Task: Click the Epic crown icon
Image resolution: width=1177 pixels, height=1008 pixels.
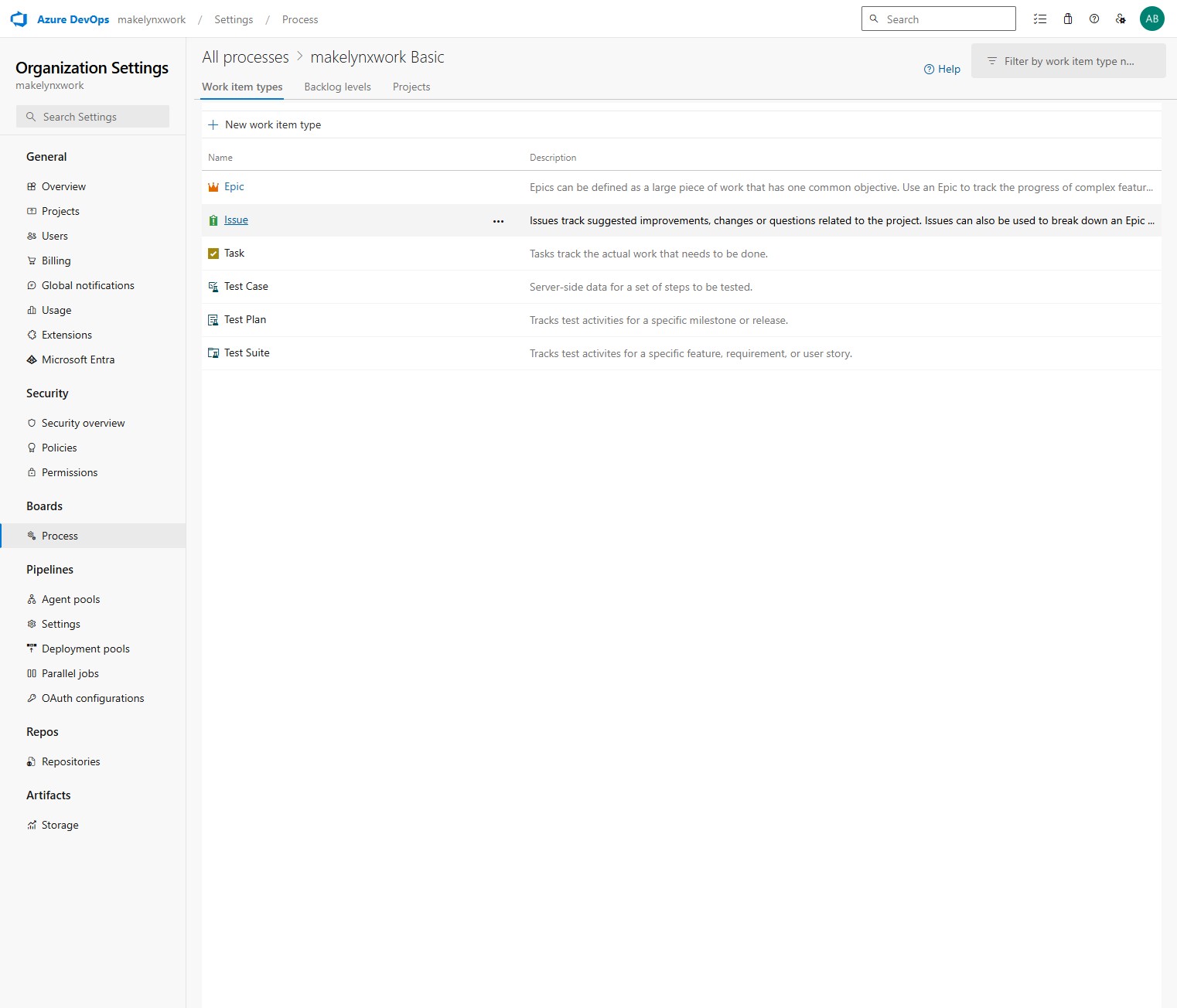Action: tap(213, 187)
